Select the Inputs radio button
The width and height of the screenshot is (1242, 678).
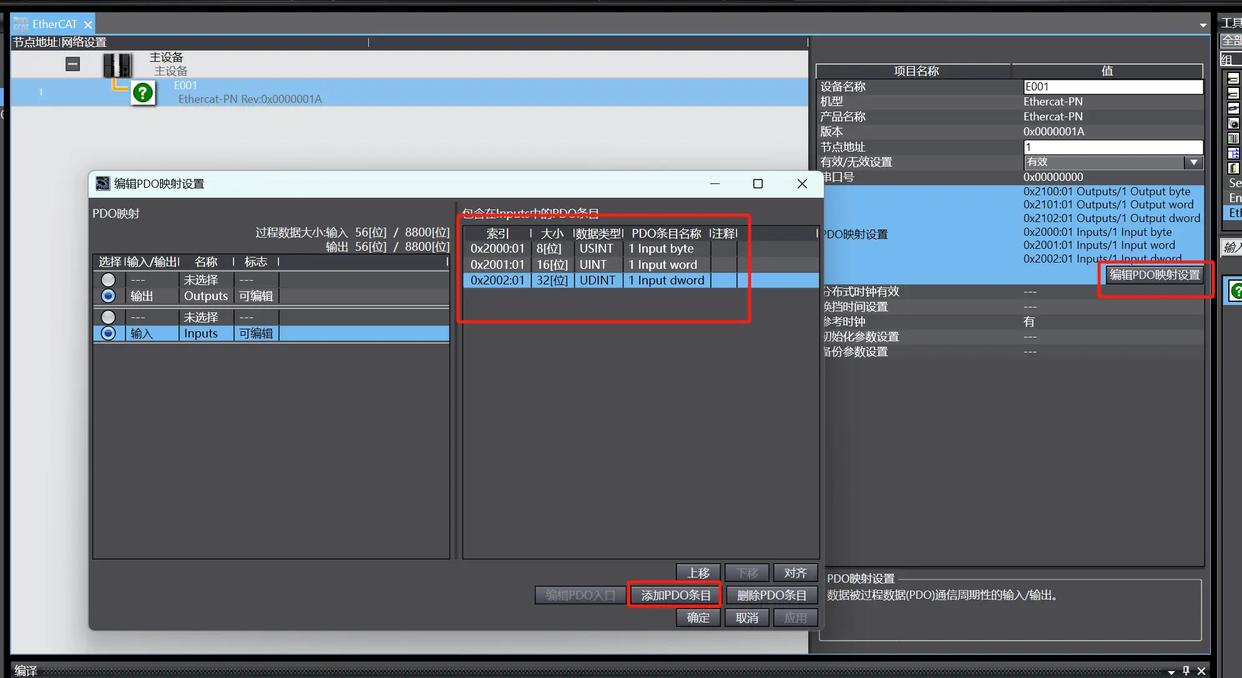pyautogui.click(x=108, y=333)
